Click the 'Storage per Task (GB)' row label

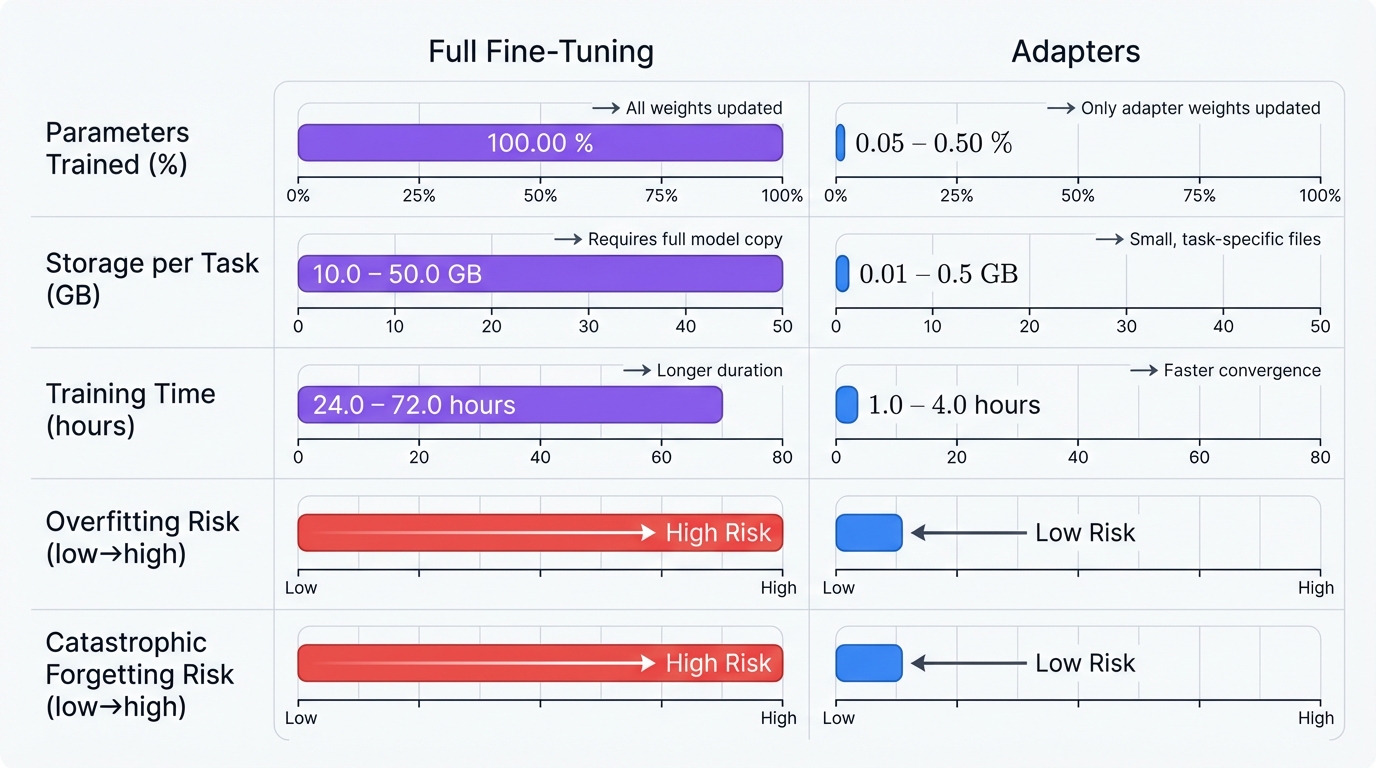[152, 279]
